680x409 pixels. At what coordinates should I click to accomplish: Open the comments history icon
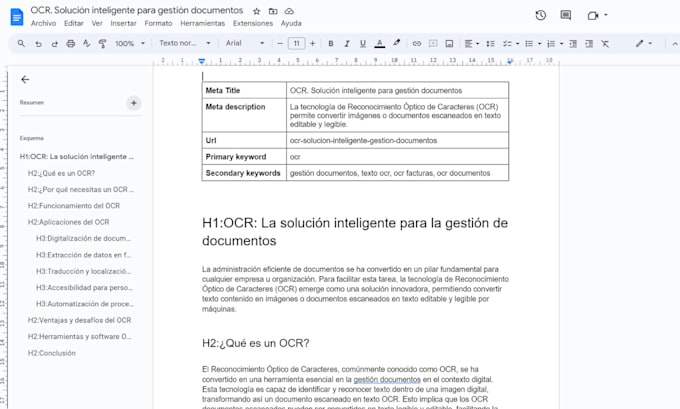coord(566,16)
